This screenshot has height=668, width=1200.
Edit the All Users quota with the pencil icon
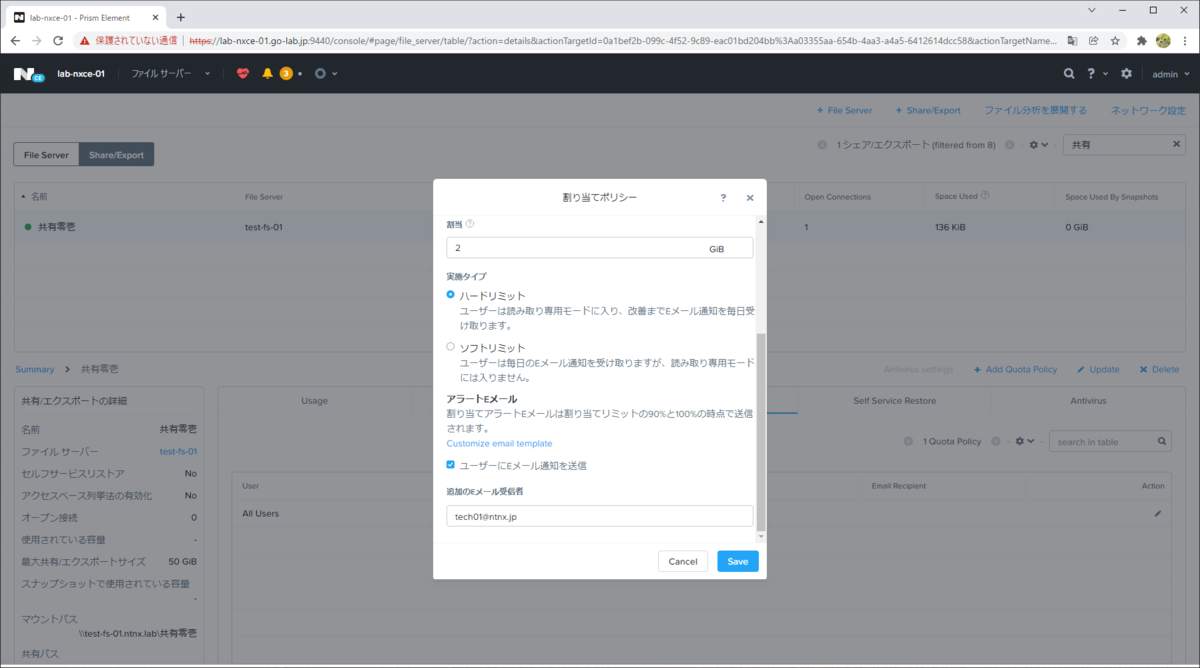click(1156, 513)
